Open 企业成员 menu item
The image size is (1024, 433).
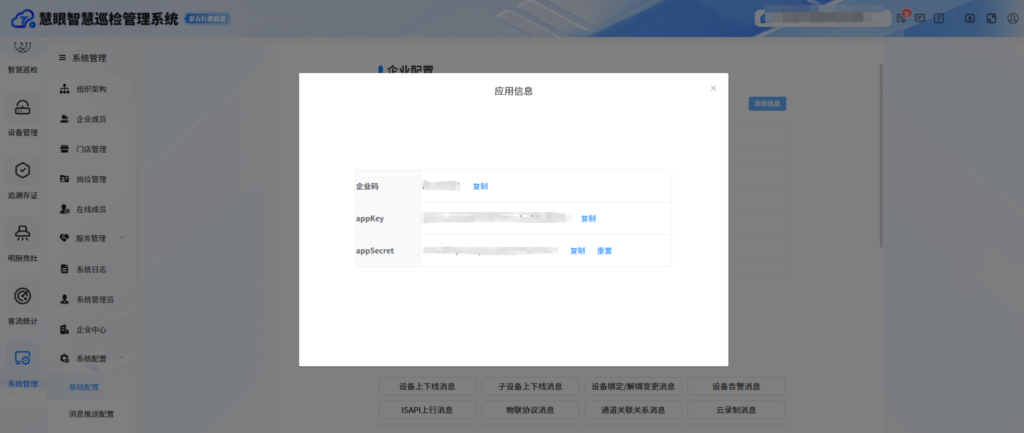pos(90,119)
